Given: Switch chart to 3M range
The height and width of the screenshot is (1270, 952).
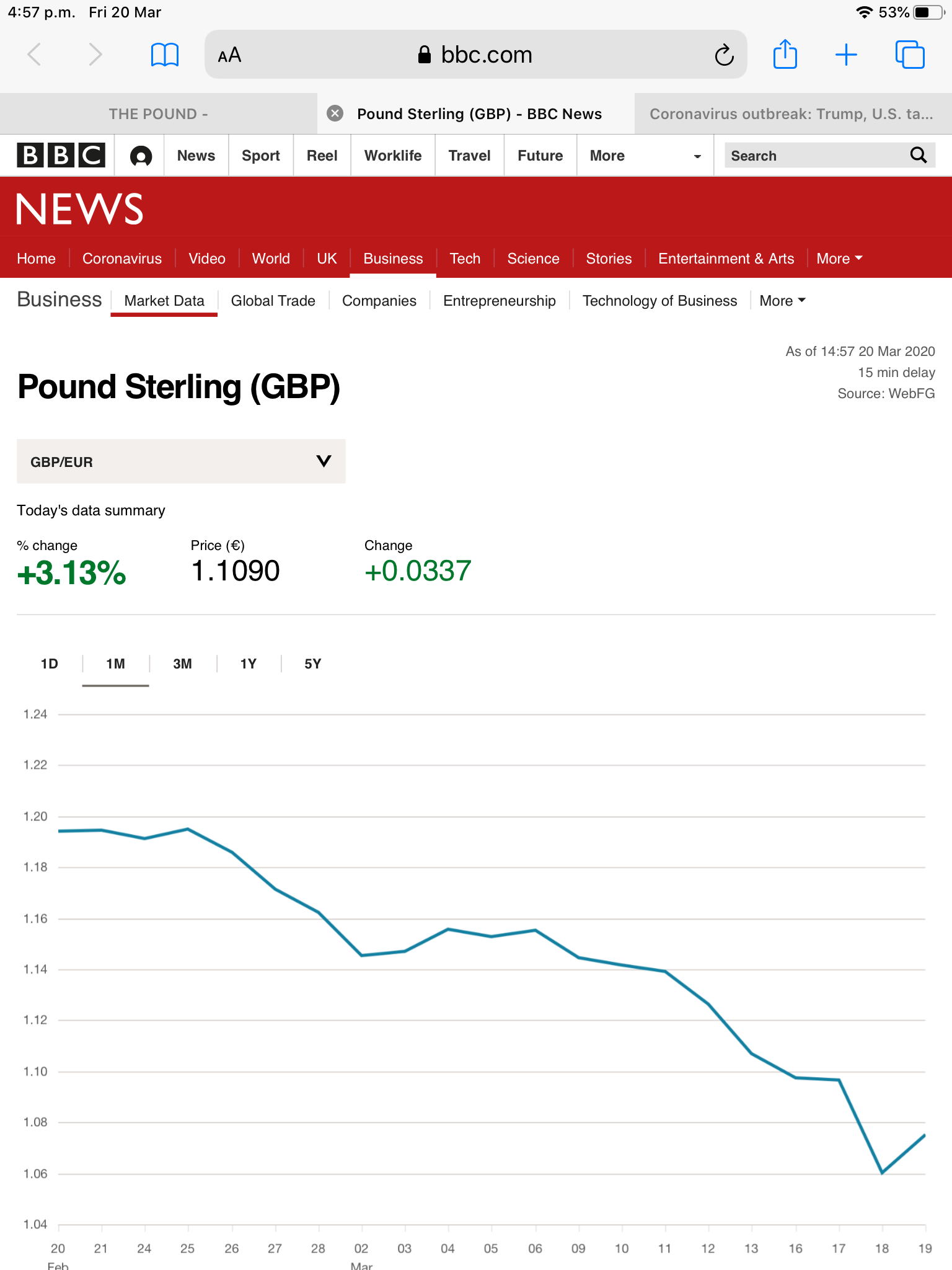Looking at the screenshot, I should point(182,664).
